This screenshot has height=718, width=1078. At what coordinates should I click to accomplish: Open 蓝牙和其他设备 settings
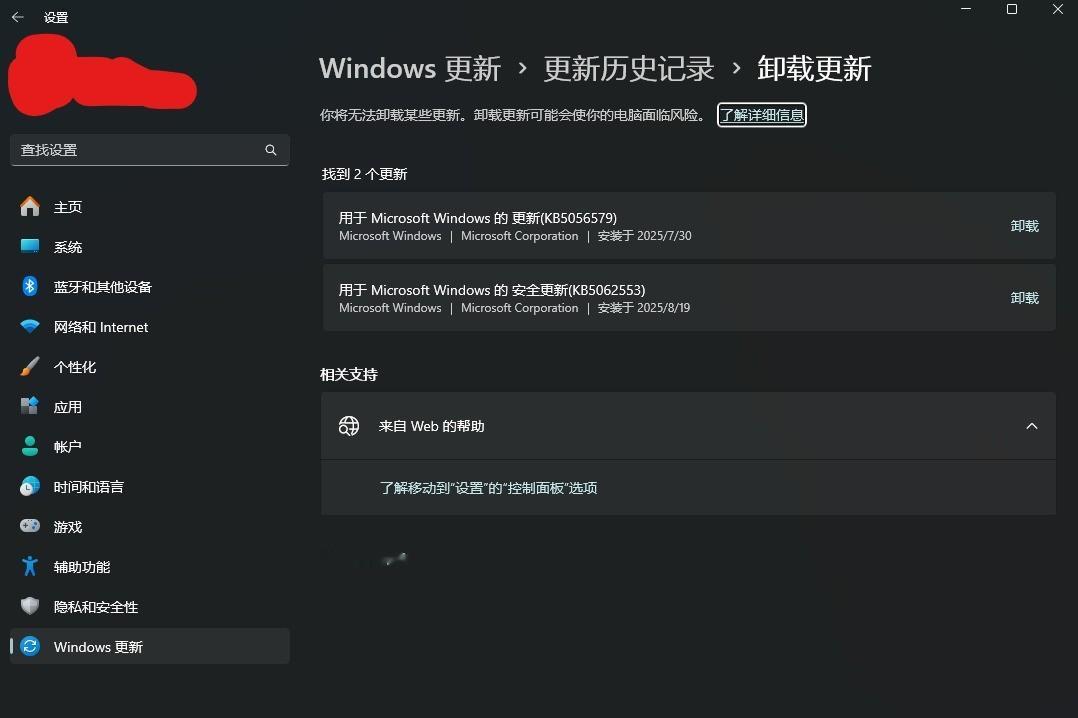coord(102,287)
